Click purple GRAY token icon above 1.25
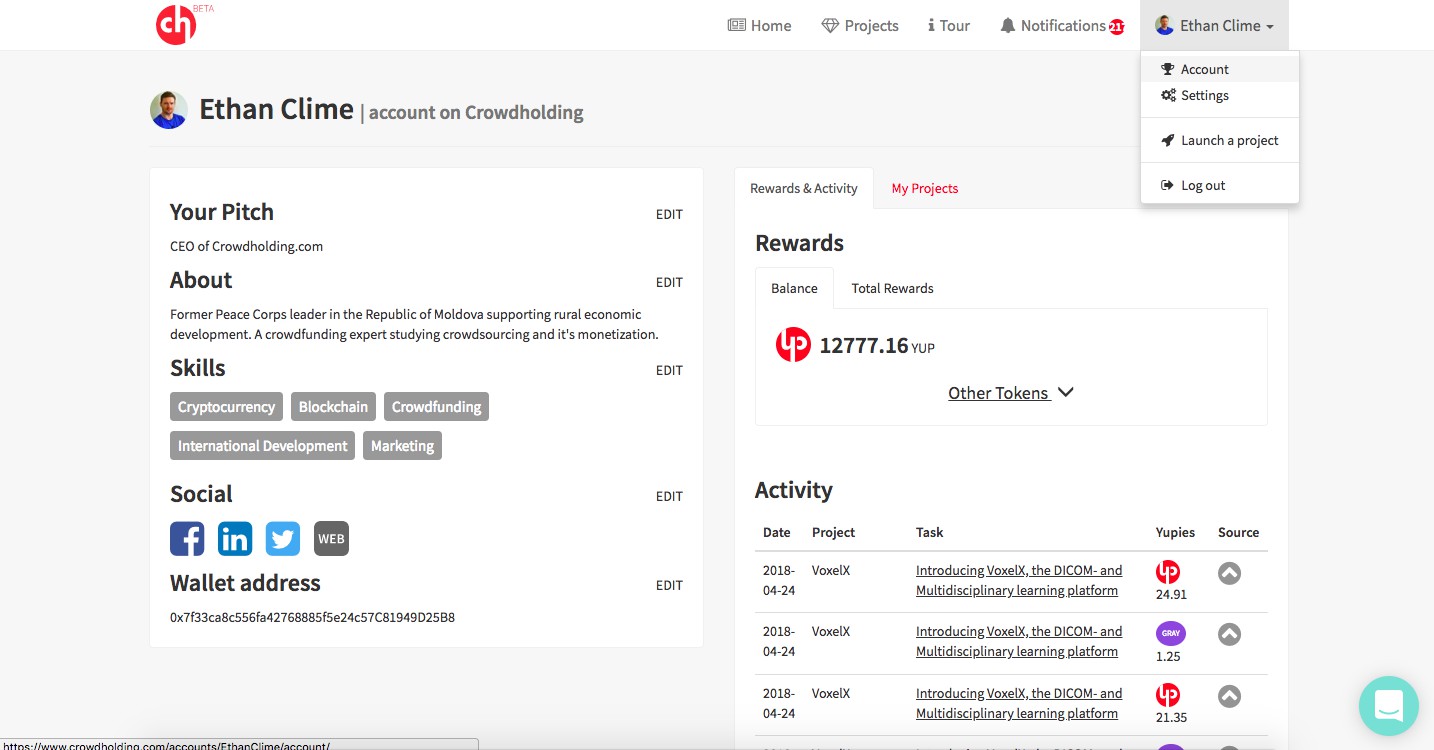Image resolution: width=1434 pixels, height=750 pixels. (1170, 633)
